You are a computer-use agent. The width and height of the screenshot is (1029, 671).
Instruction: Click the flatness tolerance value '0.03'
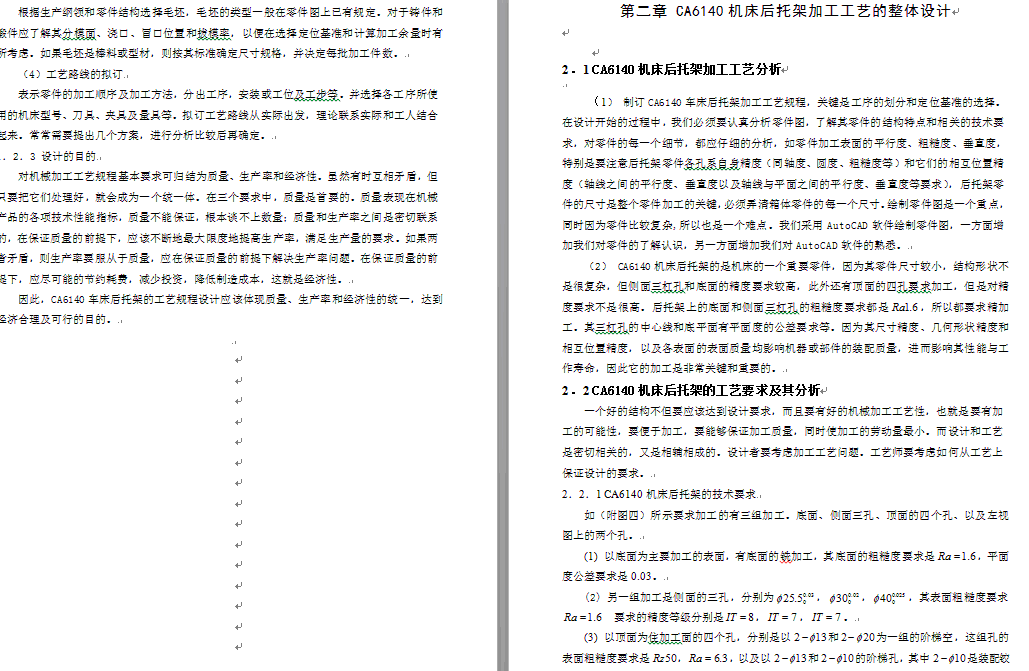click(x=641, y=576)
